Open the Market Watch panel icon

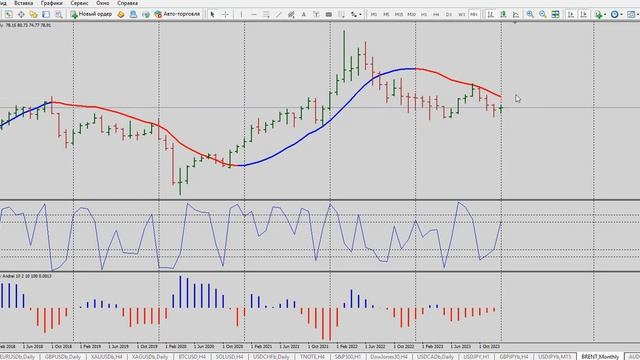[x=8, y=14]
